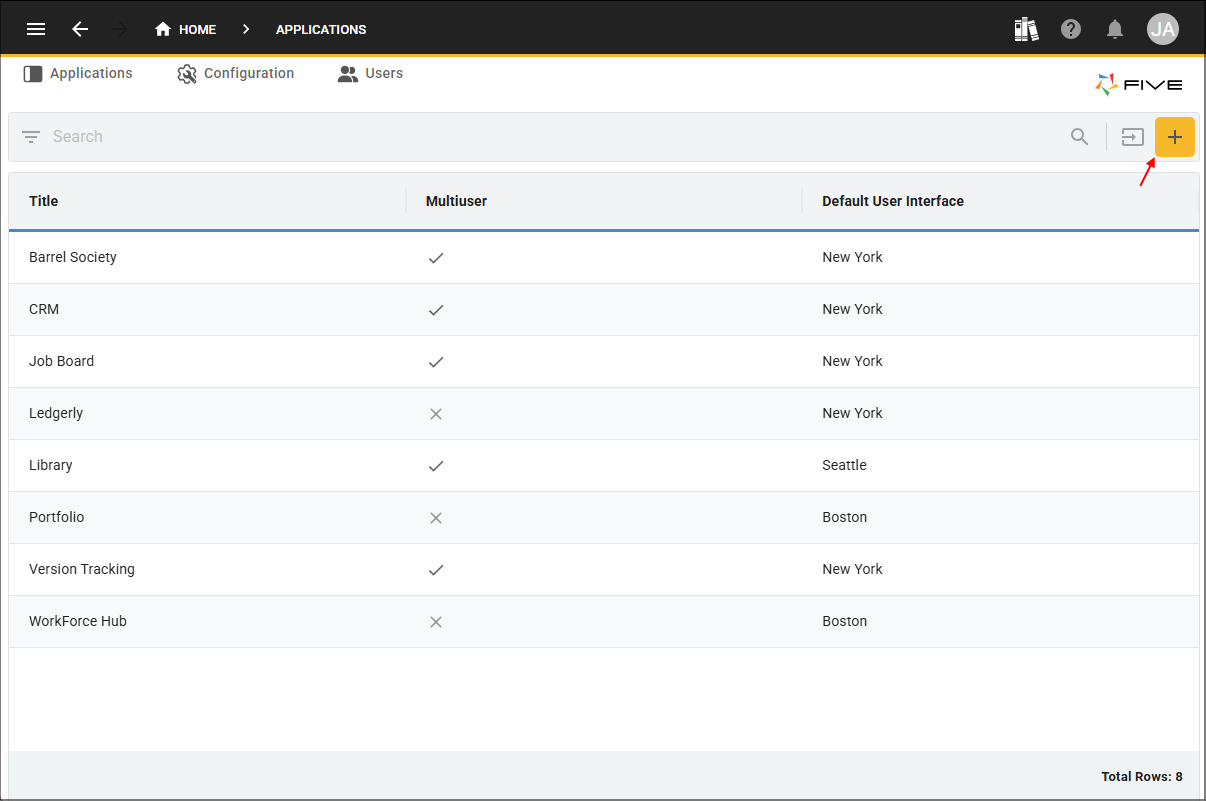Click the Default User Interface column header
Image resolution: width=1206 pixels, height=801 pixels.
(x=893, y=201)
